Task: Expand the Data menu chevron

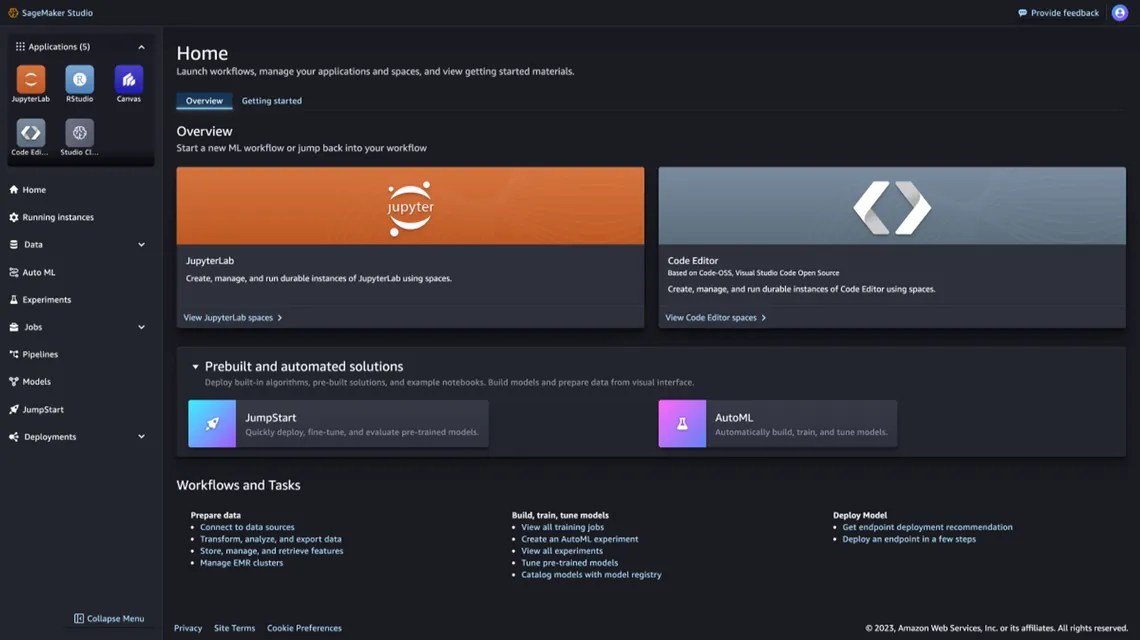Action: pos(142,245)
